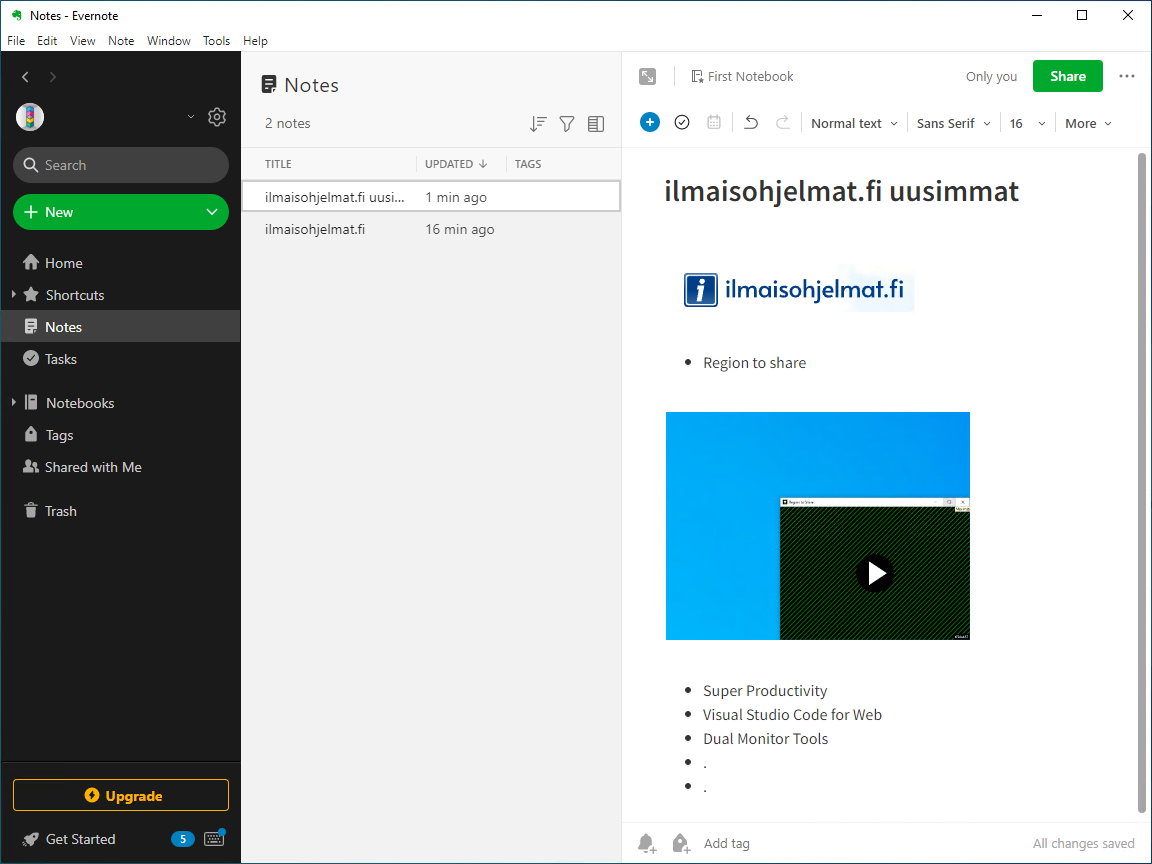Open the filter notes funnel icon

[x=567, y=123]
